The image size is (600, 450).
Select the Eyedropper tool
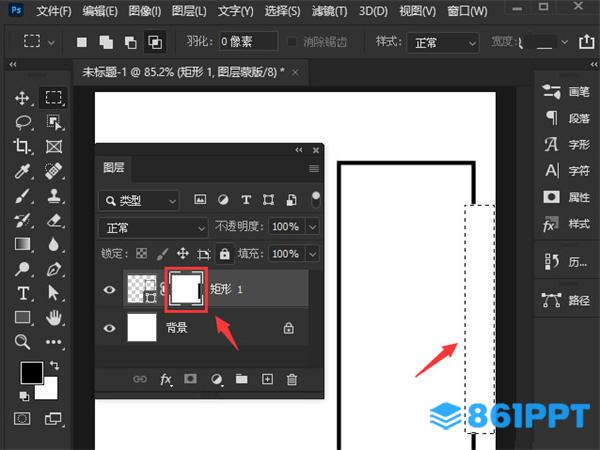pyautogui.click(x=22, y=171)
